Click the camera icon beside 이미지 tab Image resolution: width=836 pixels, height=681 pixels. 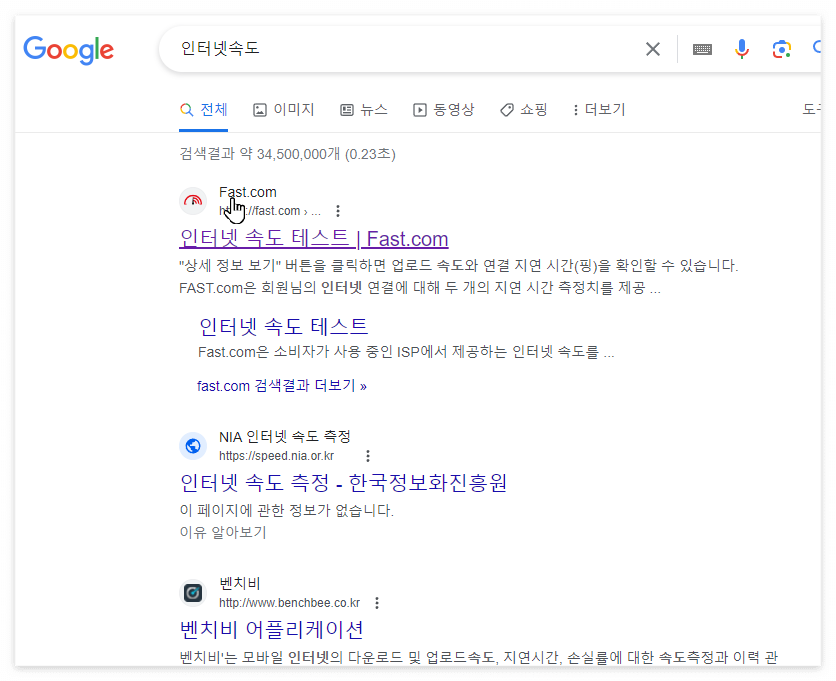tap(259, 109)
